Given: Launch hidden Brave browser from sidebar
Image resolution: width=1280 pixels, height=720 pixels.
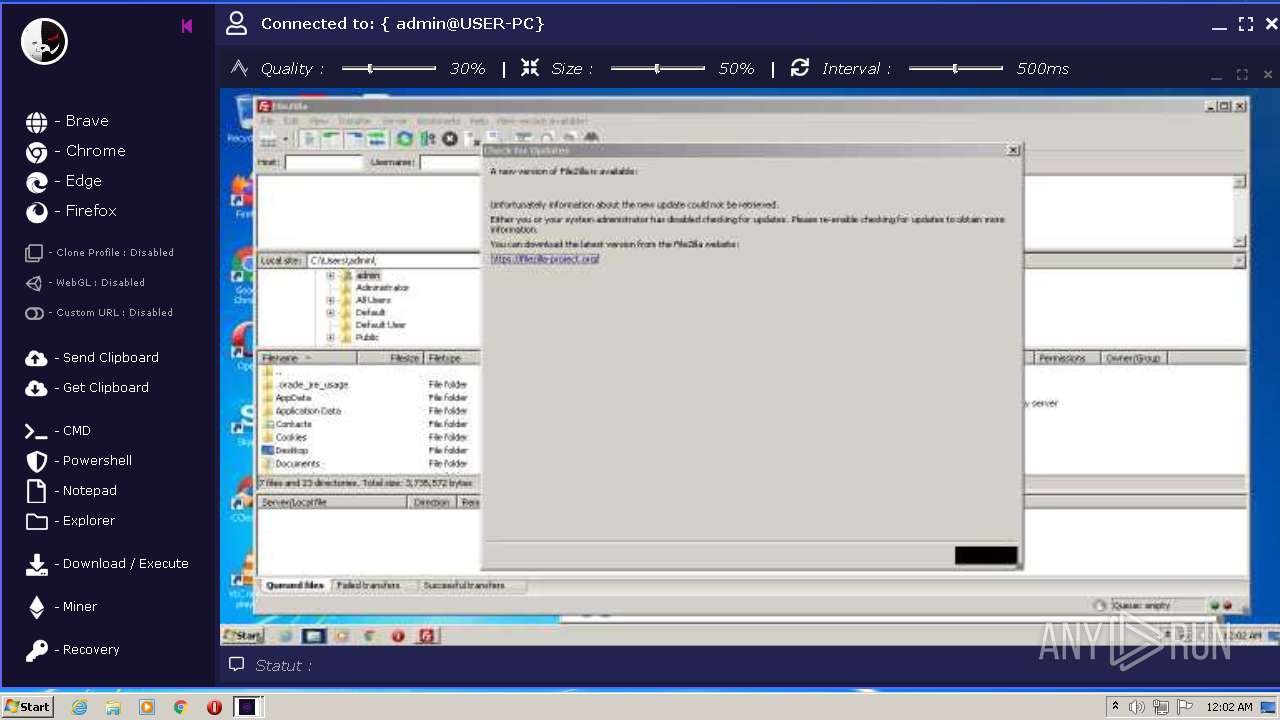Looking at the screenshot, I should pyautogui.click(x=68, y=121).
